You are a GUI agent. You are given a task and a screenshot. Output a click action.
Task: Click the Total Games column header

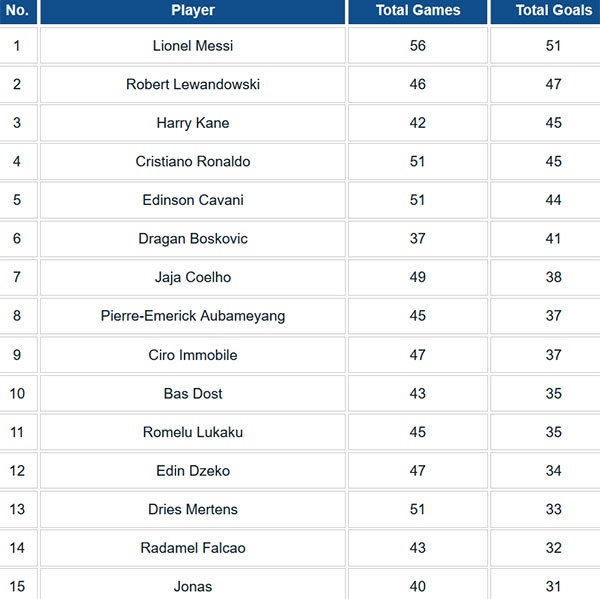click(418, 11)
